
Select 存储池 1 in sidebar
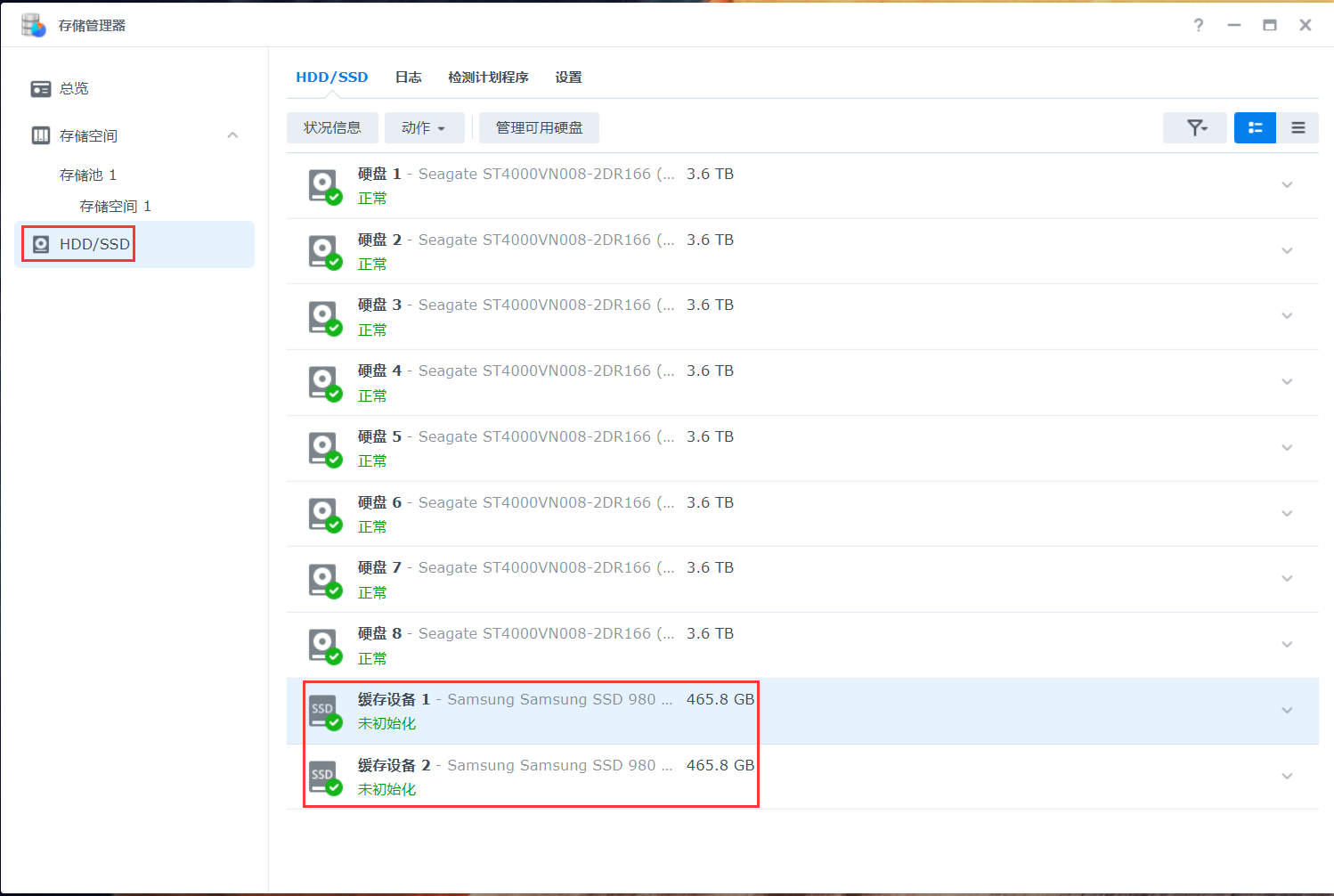coord(88,175)
